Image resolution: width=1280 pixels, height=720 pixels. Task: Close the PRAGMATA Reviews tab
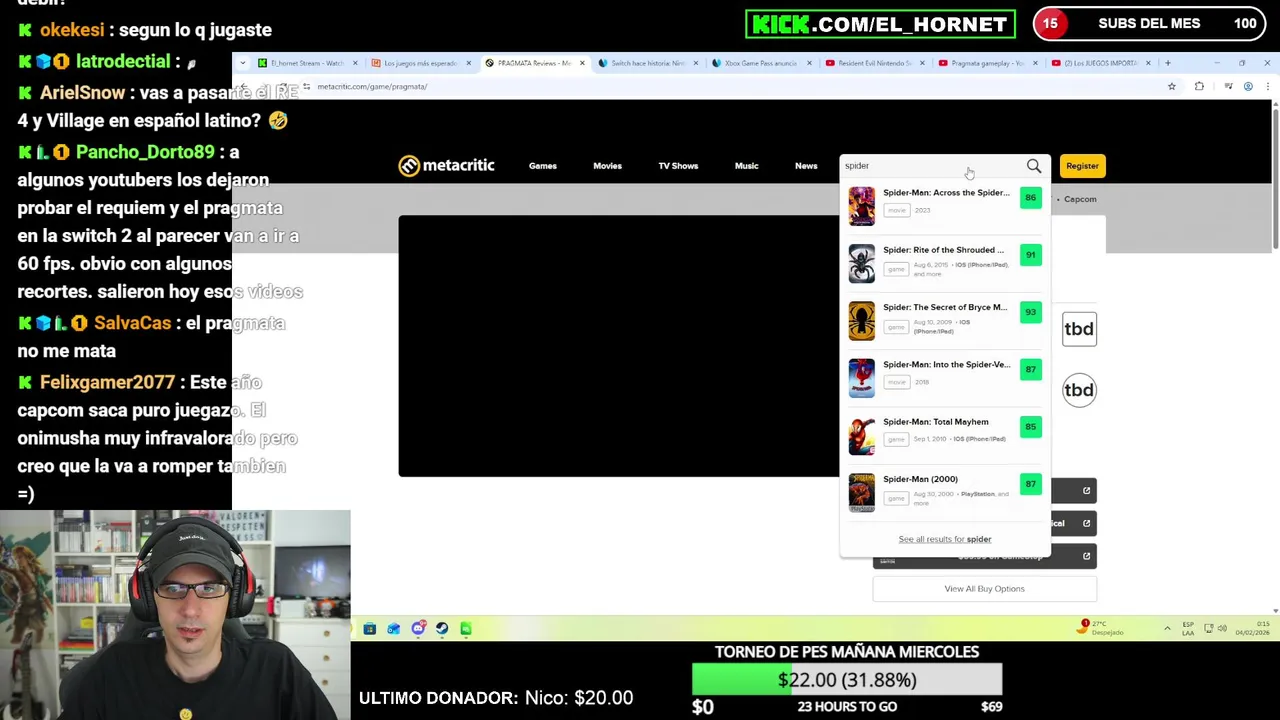[582, 63]
